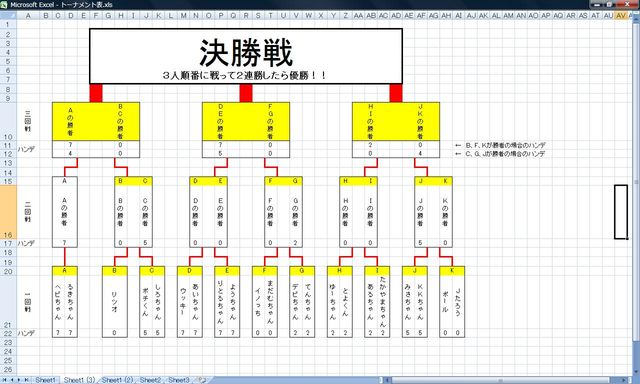Click the vertical scrollbar down arrow

click(636, 372)
